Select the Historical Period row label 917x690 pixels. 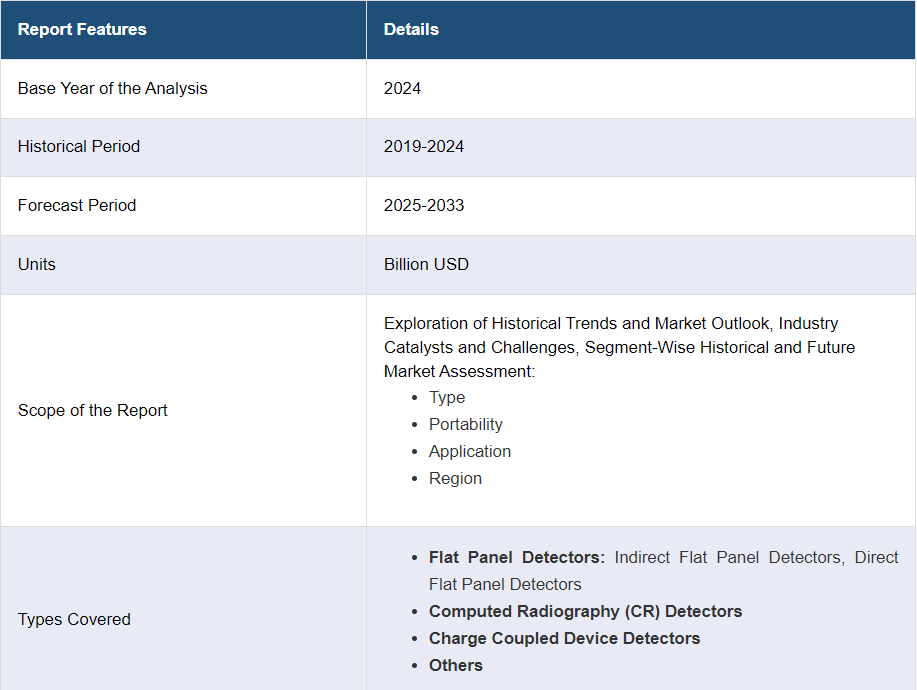(x=79, y=146)
